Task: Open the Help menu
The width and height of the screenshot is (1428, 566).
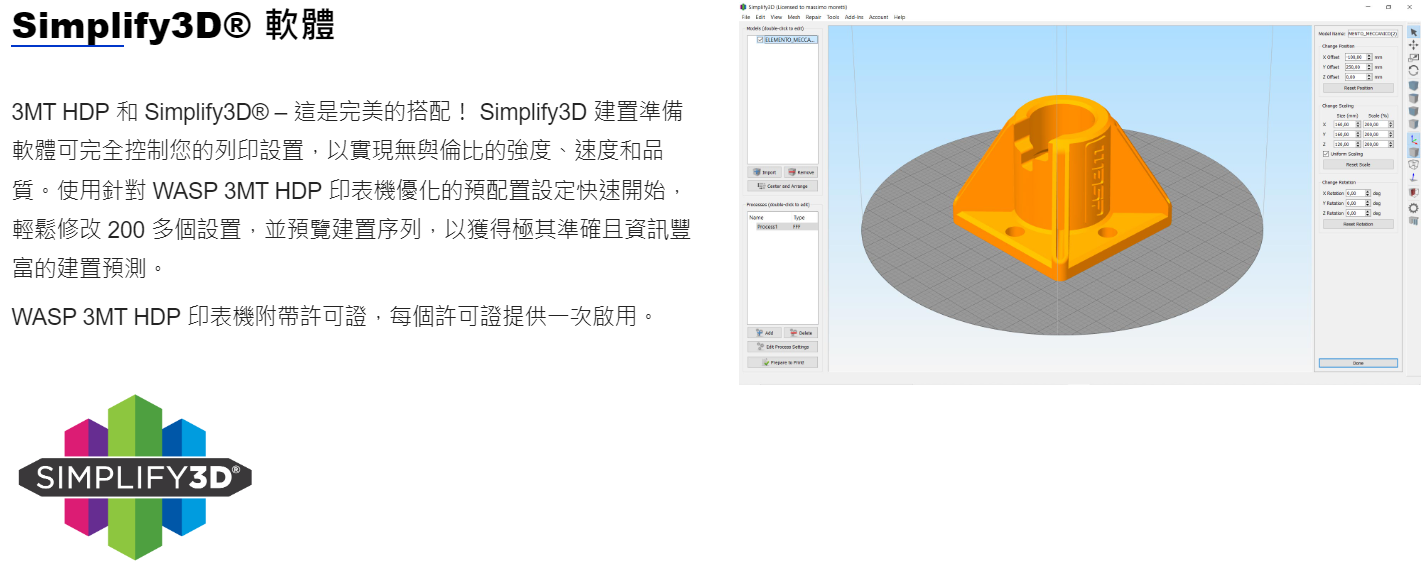Action: (899, 17)
